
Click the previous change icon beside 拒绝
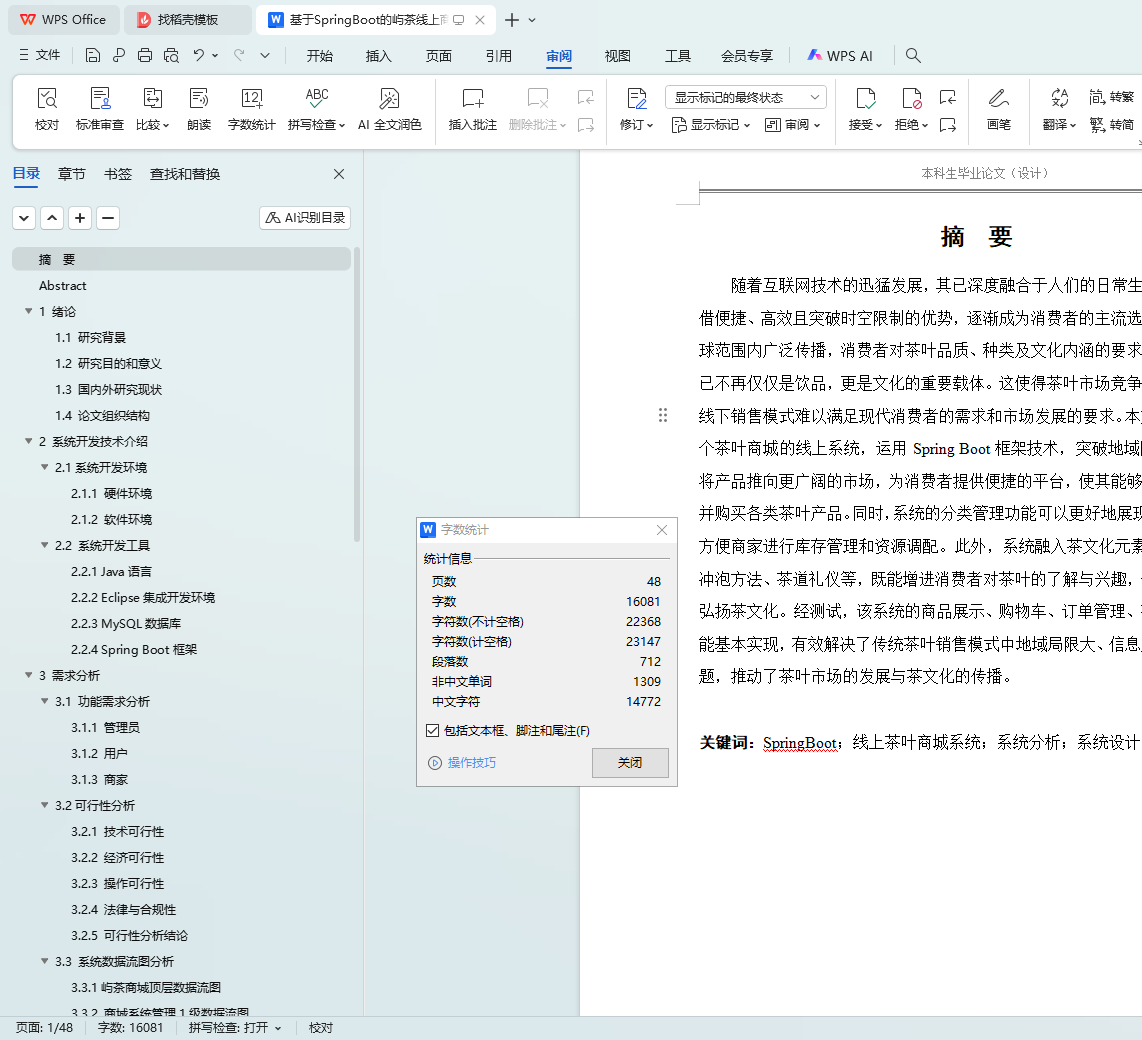point(948,97)
